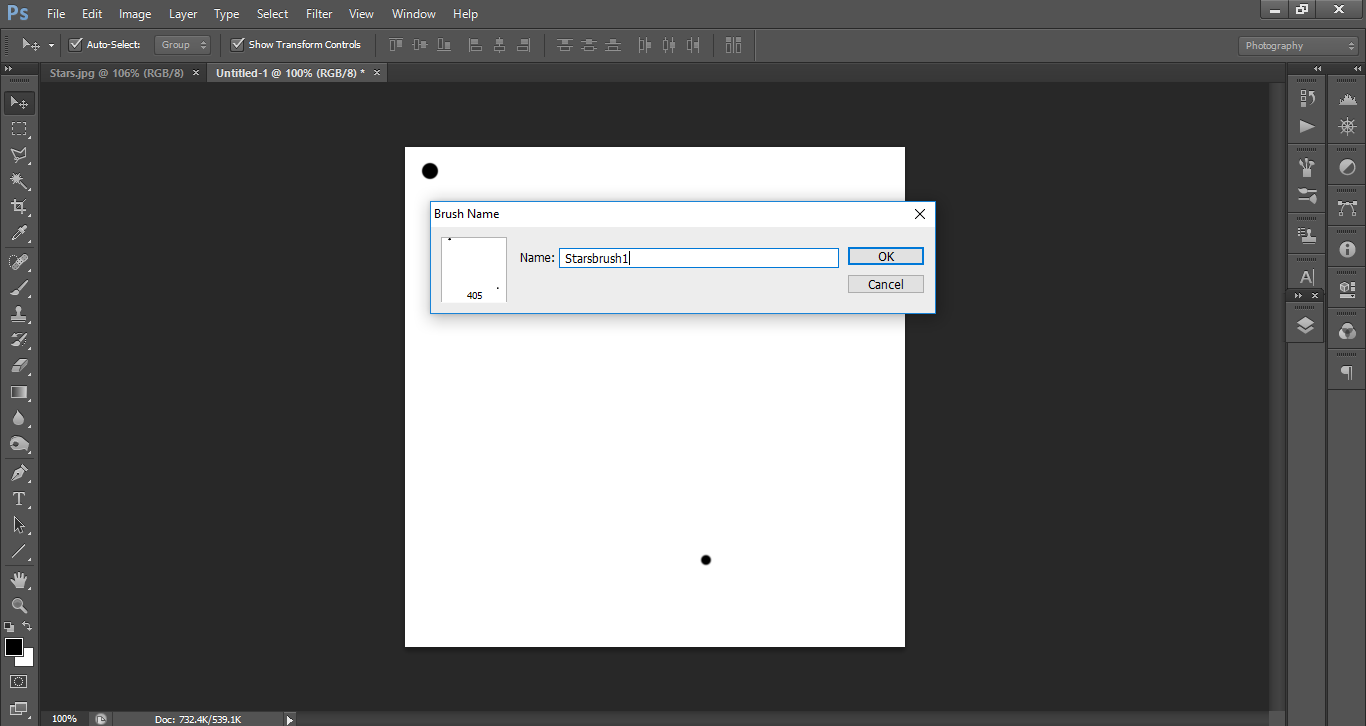
Task: Select the Healing Brush tool
Action: point(19,262)
